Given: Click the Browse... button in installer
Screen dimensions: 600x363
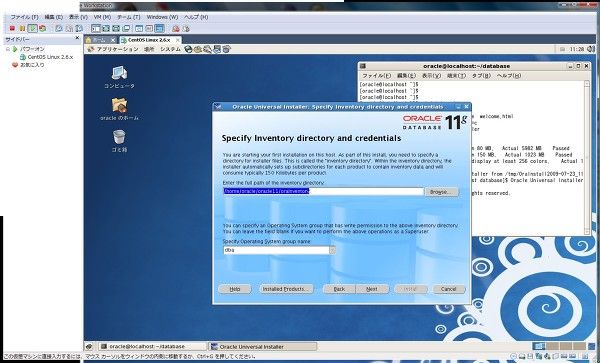Looking at the screenshot, I should (442, 192).
